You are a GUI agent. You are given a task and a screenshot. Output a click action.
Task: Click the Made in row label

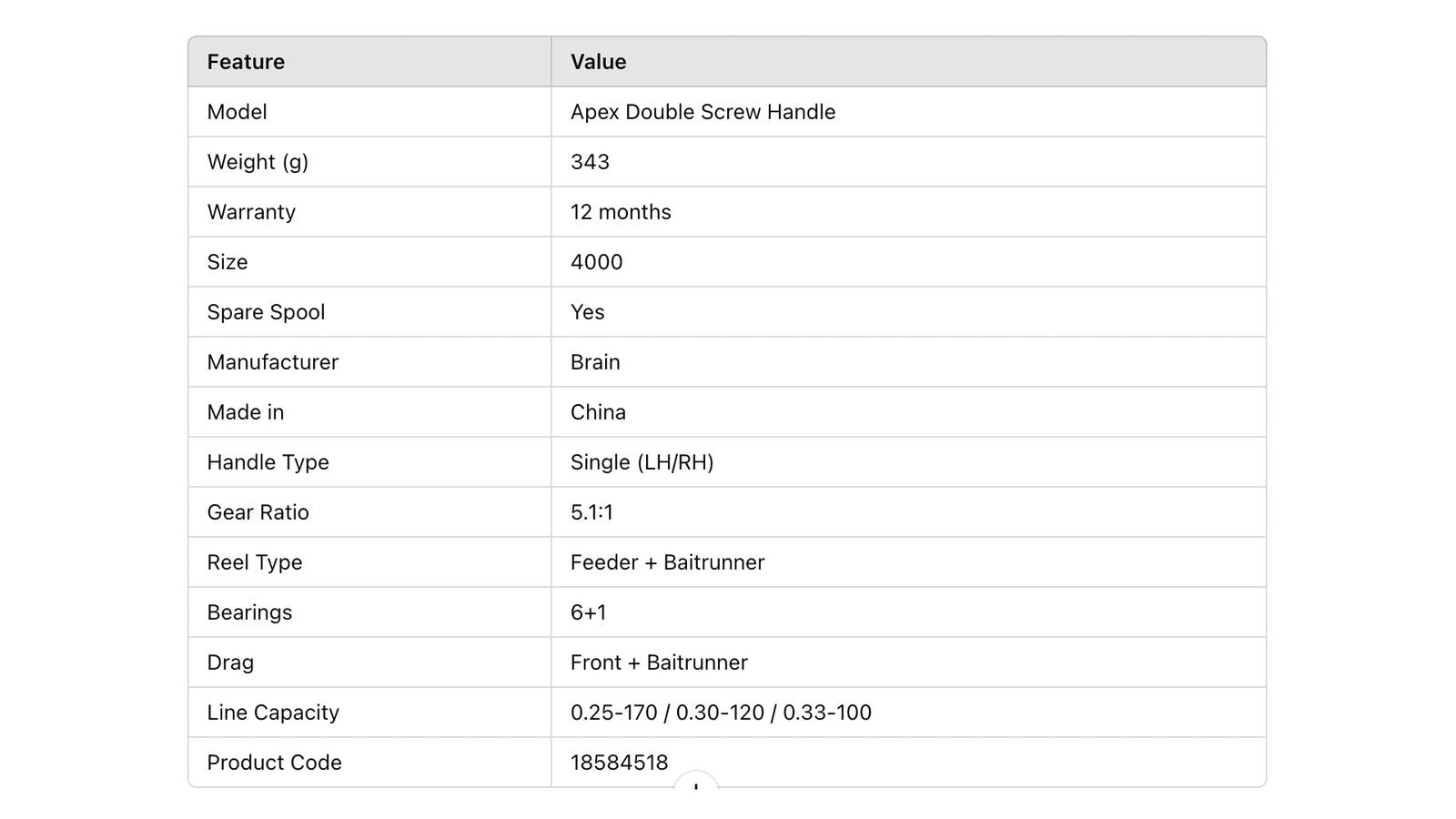point(246,412)
